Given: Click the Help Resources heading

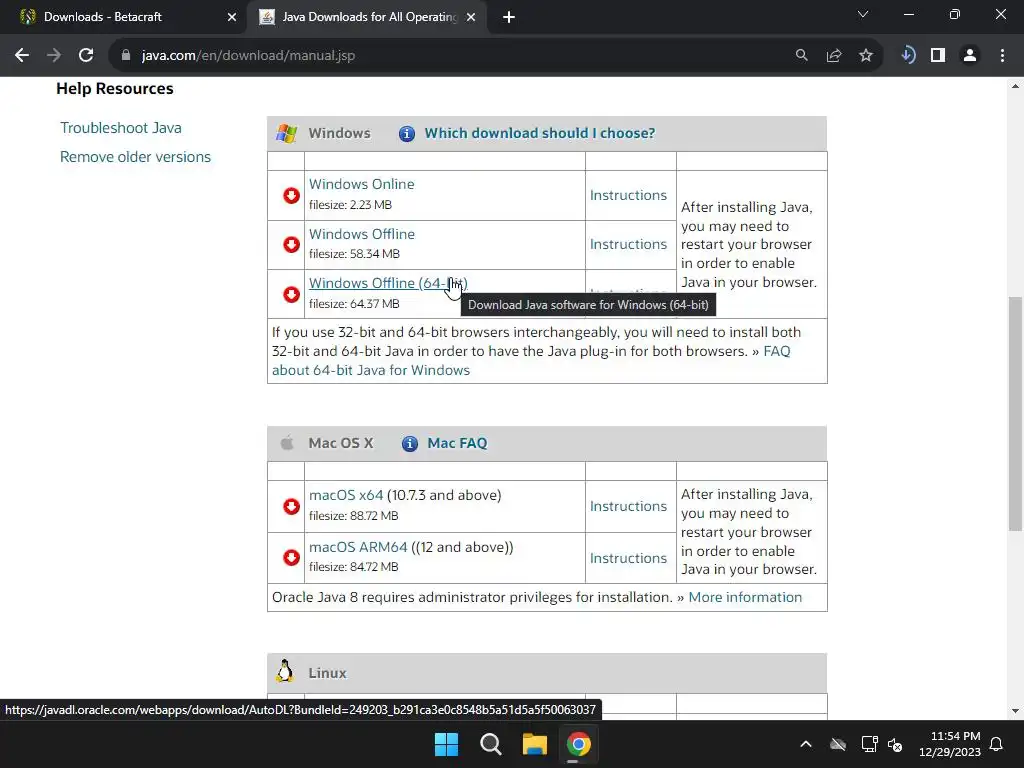Looking at the screenshot, I should click(115, 89).
